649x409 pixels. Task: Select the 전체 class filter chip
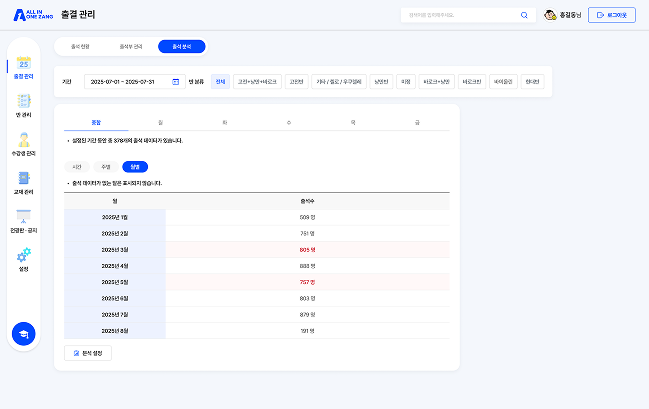(220, 82)
